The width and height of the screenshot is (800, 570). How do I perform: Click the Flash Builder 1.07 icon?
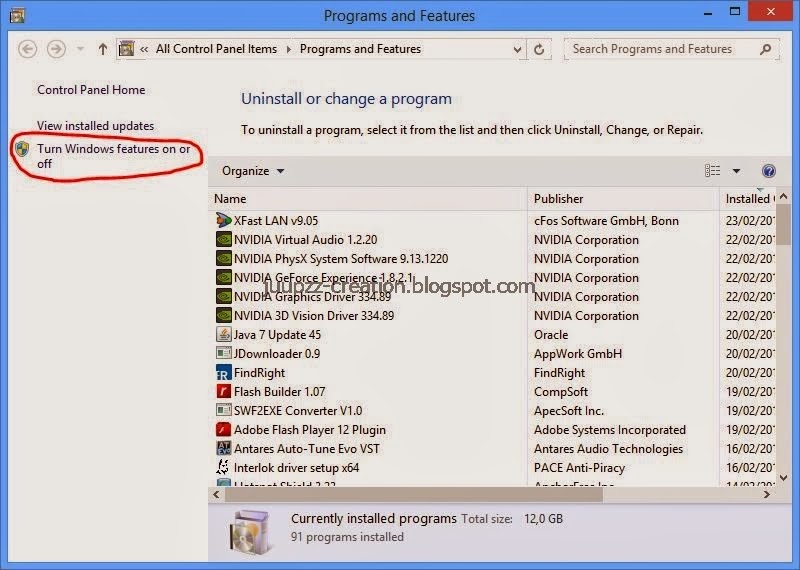223,391
